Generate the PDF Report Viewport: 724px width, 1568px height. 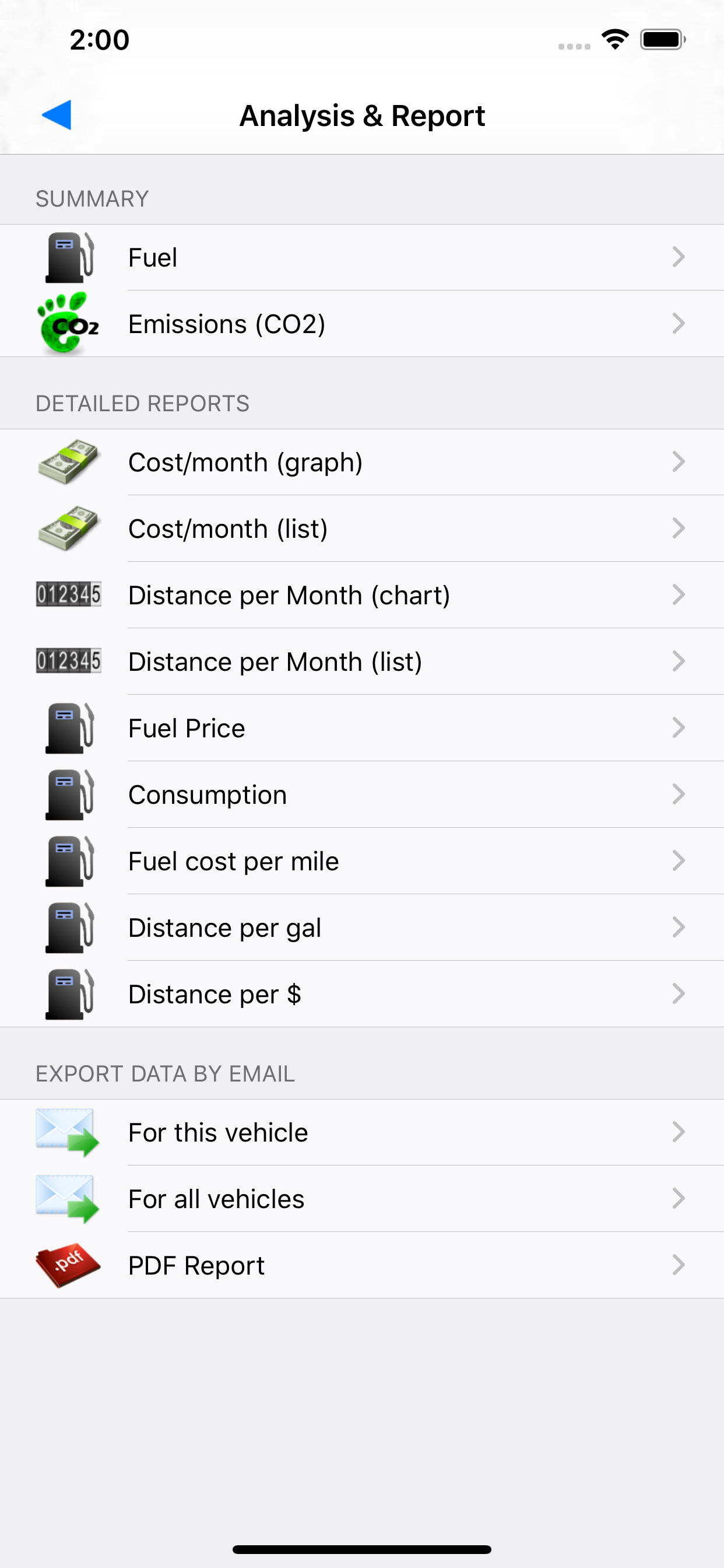(362, 1265)
